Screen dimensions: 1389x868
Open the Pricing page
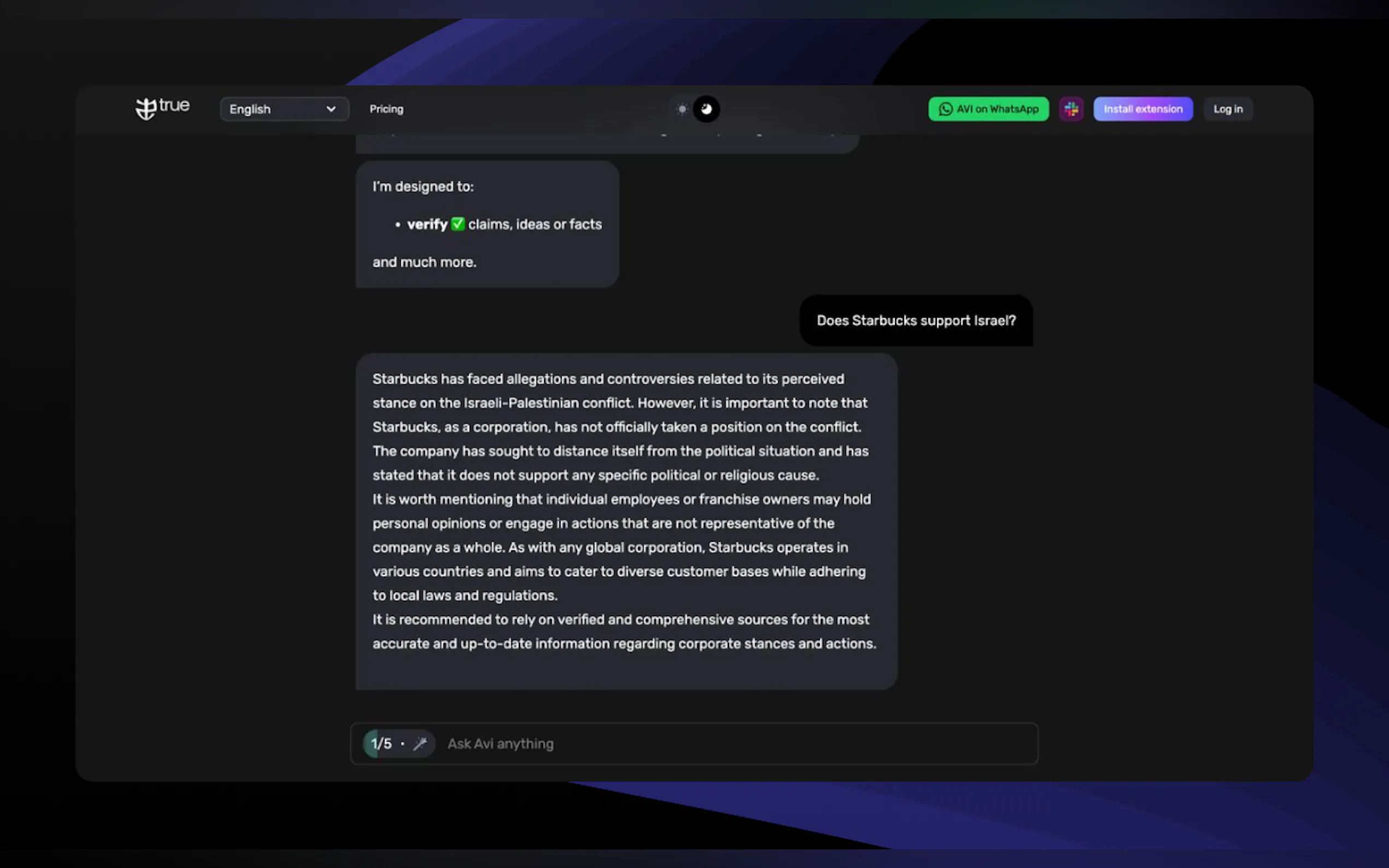click(387, 109)
